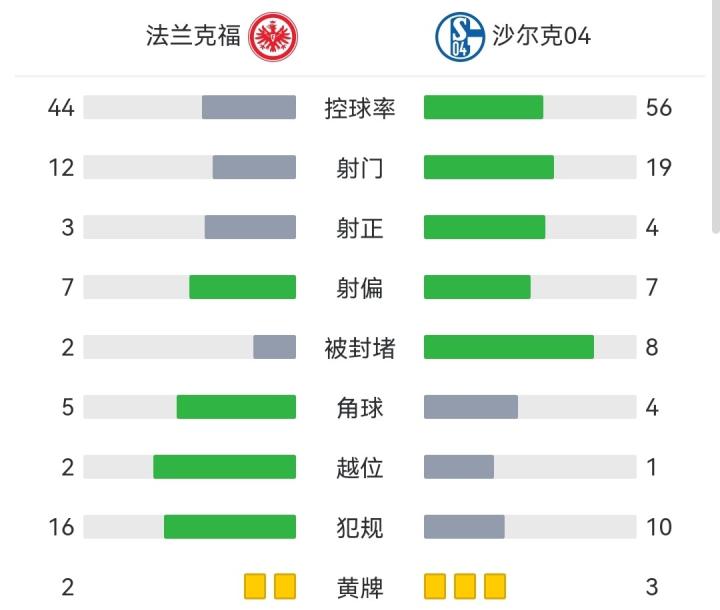Click the 角球 corner kicks label
The height and width of the screenshot is (610, 720).
click(x=360, y=408)
